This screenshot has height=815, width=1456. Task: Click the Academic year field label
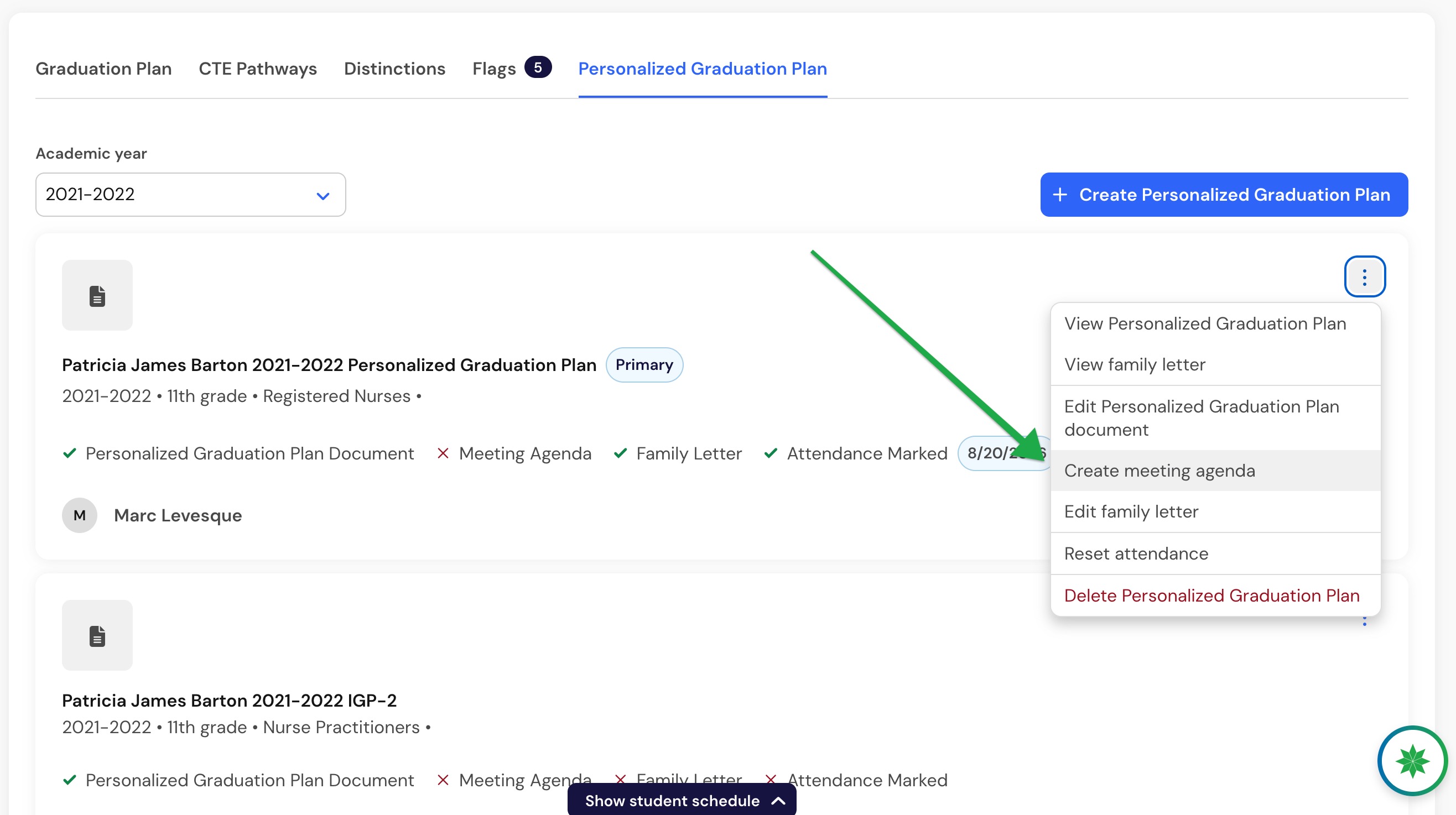pos(91,154)
